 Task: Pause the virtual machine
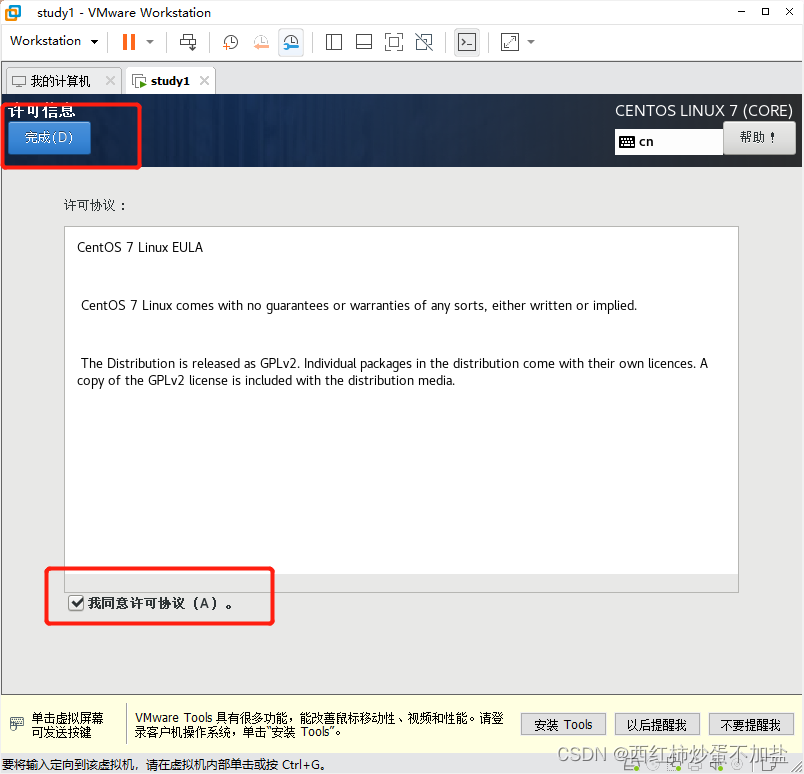pyautogui.click(x=129, y=42)
